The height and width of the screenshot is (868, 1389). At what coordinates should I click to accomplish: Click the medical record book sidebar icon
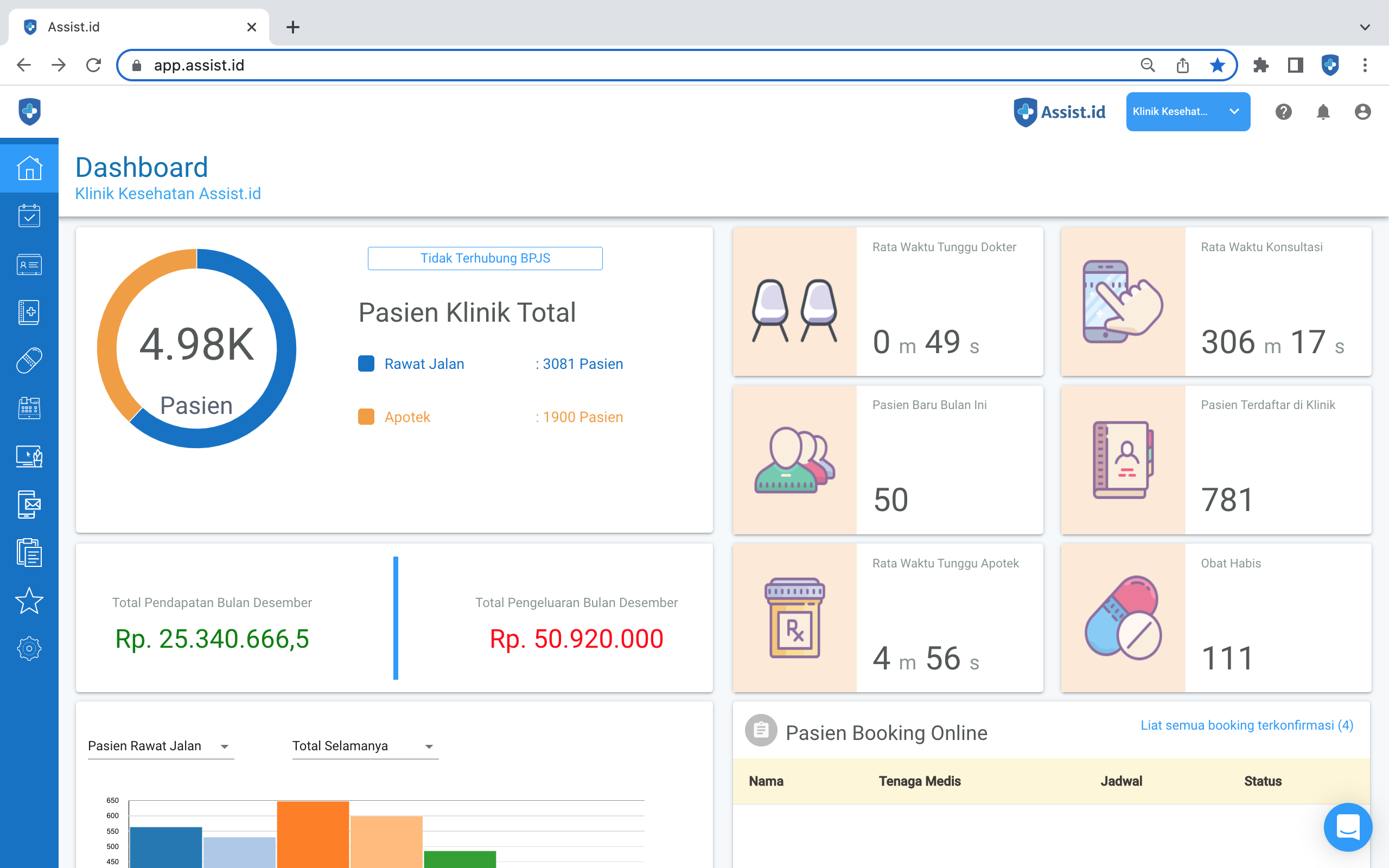tap(29, 312)
